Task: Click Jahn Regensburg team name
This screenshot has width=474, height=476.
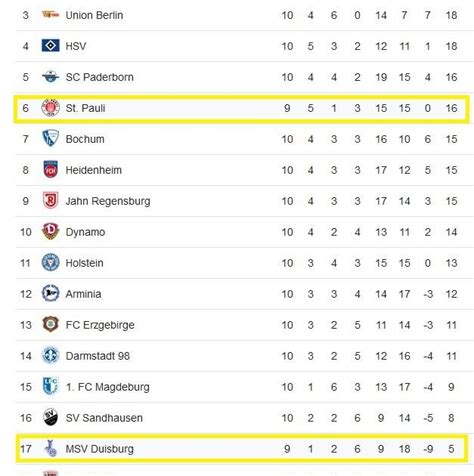Action: [x=108, y=201]
